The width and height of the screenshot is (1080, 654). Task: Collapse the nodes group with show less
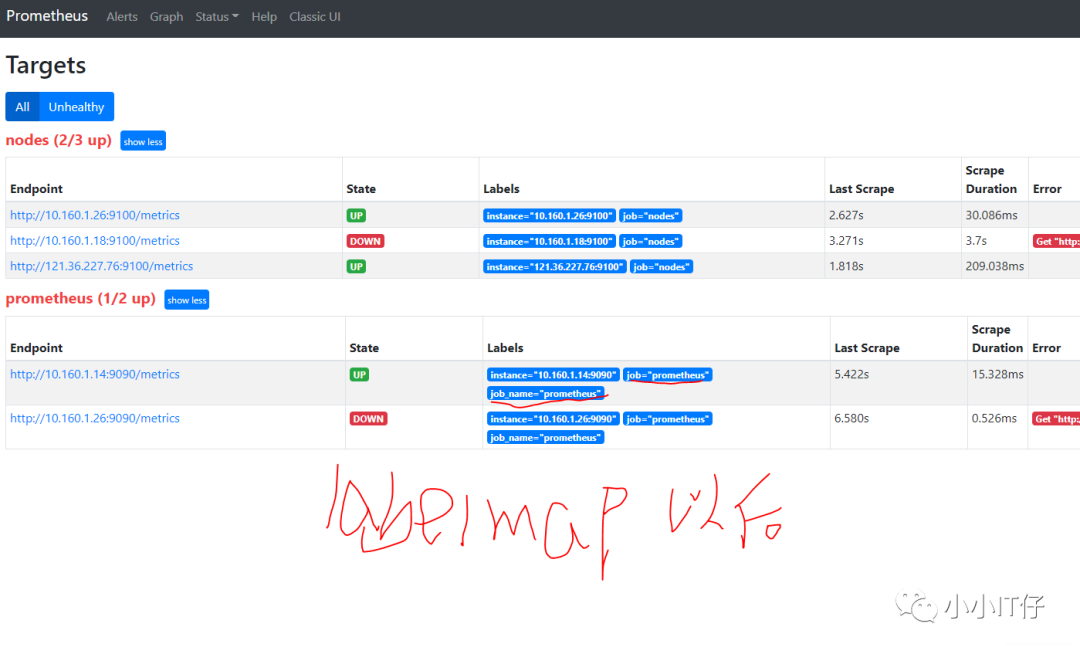point(143,141)
